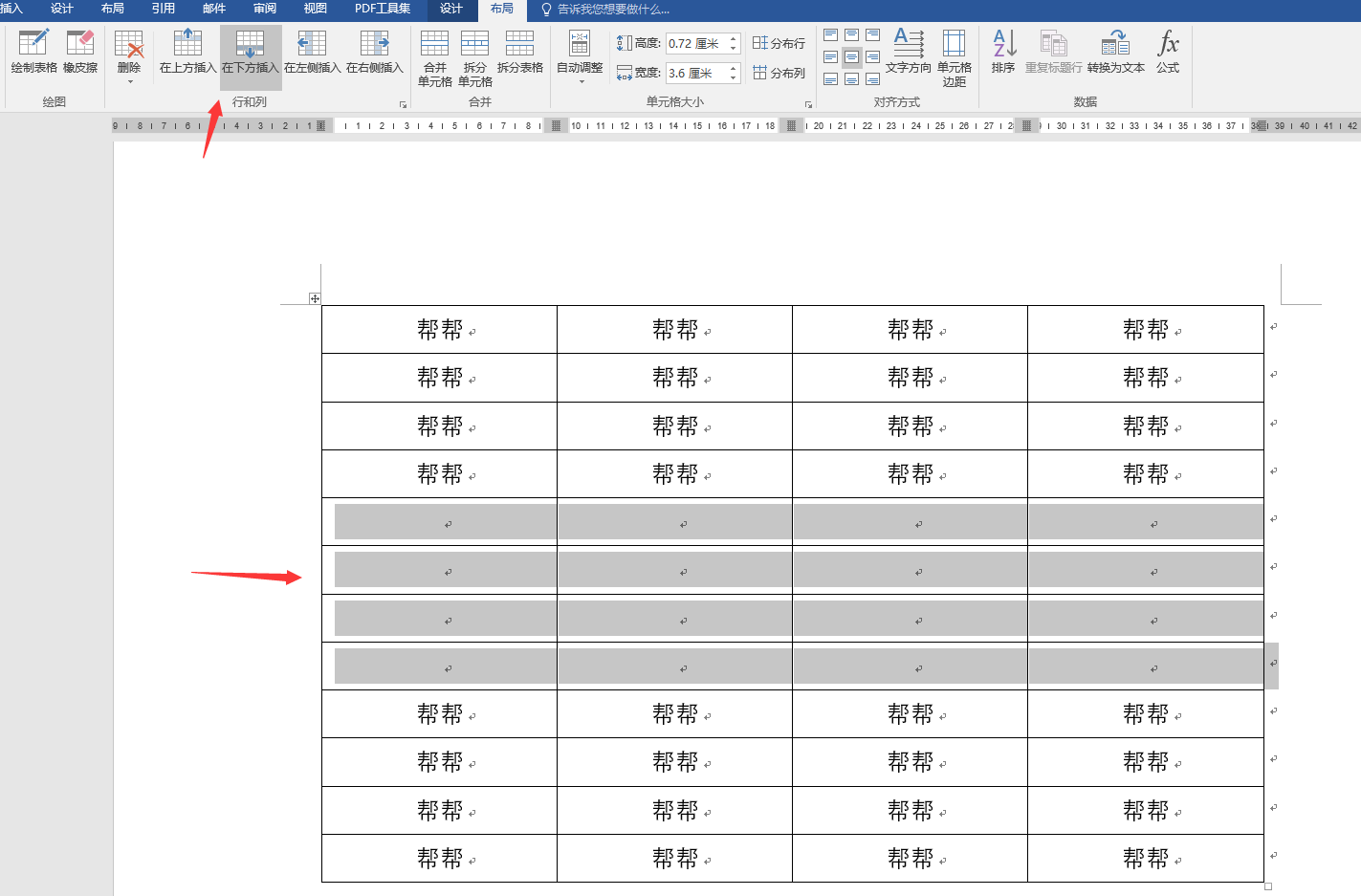Switch to the 引用 ribbon tab
The width and height of the screenshot is (1361, 896).
[164, 9]
